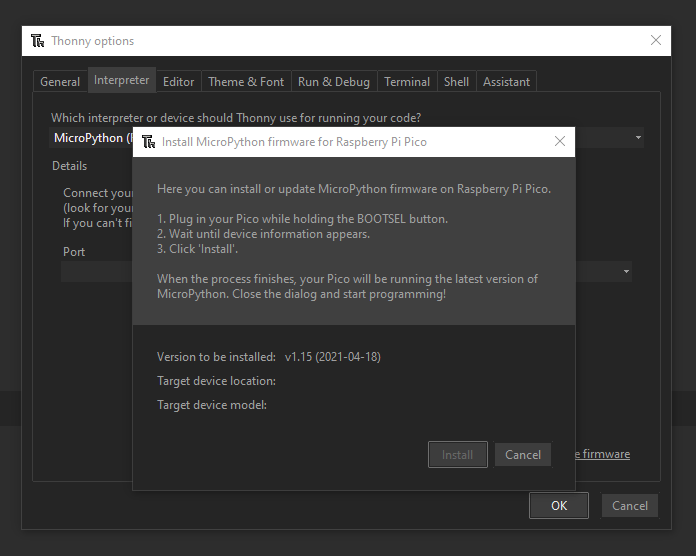The height and width of the screenshot is (556, 696).
Task: Cancel the Thonny options window
Action: click(x=630, y=505)
